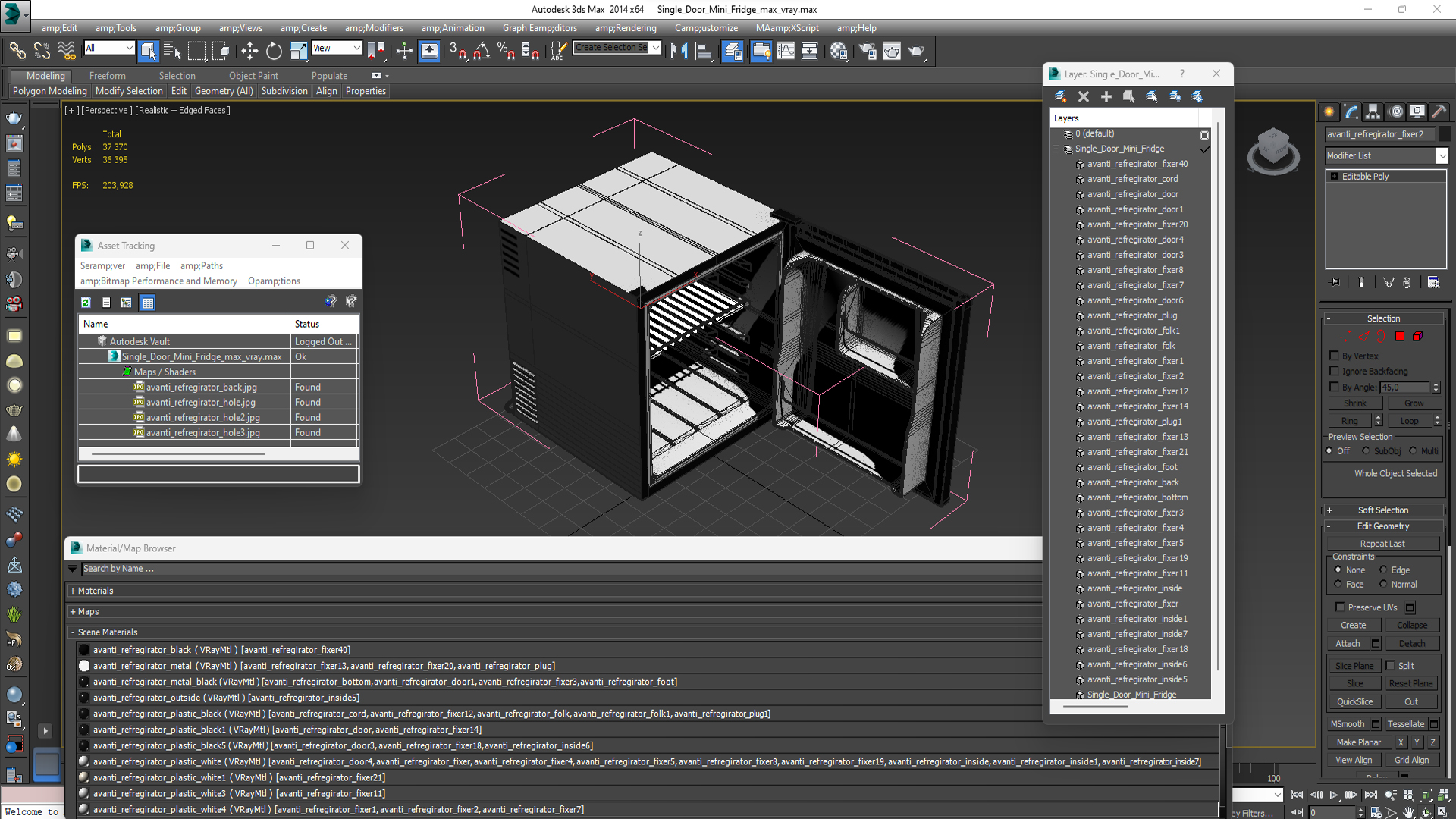This screenshot has height=819, width=1456.
Task: Expand the Maps rollout in browser
Action: pyautogui.click(x=73, y=612)
